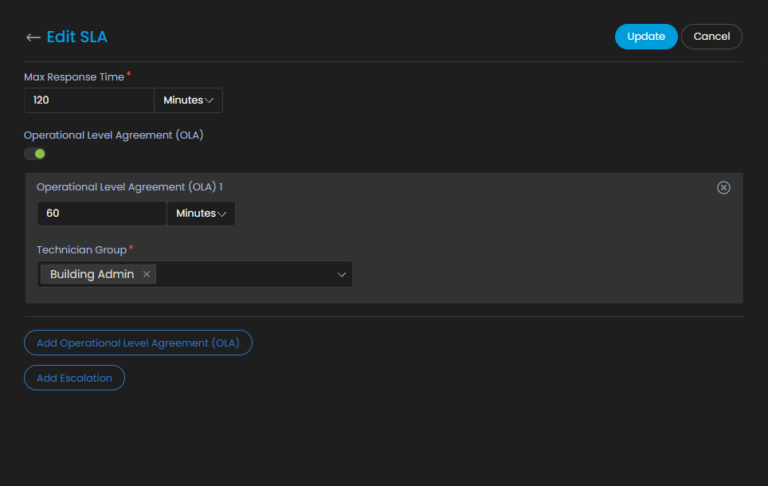The width and height of the screenshot is (768, 486).
Task: Select the Building Admin chip label
Action: pos(92,274)
